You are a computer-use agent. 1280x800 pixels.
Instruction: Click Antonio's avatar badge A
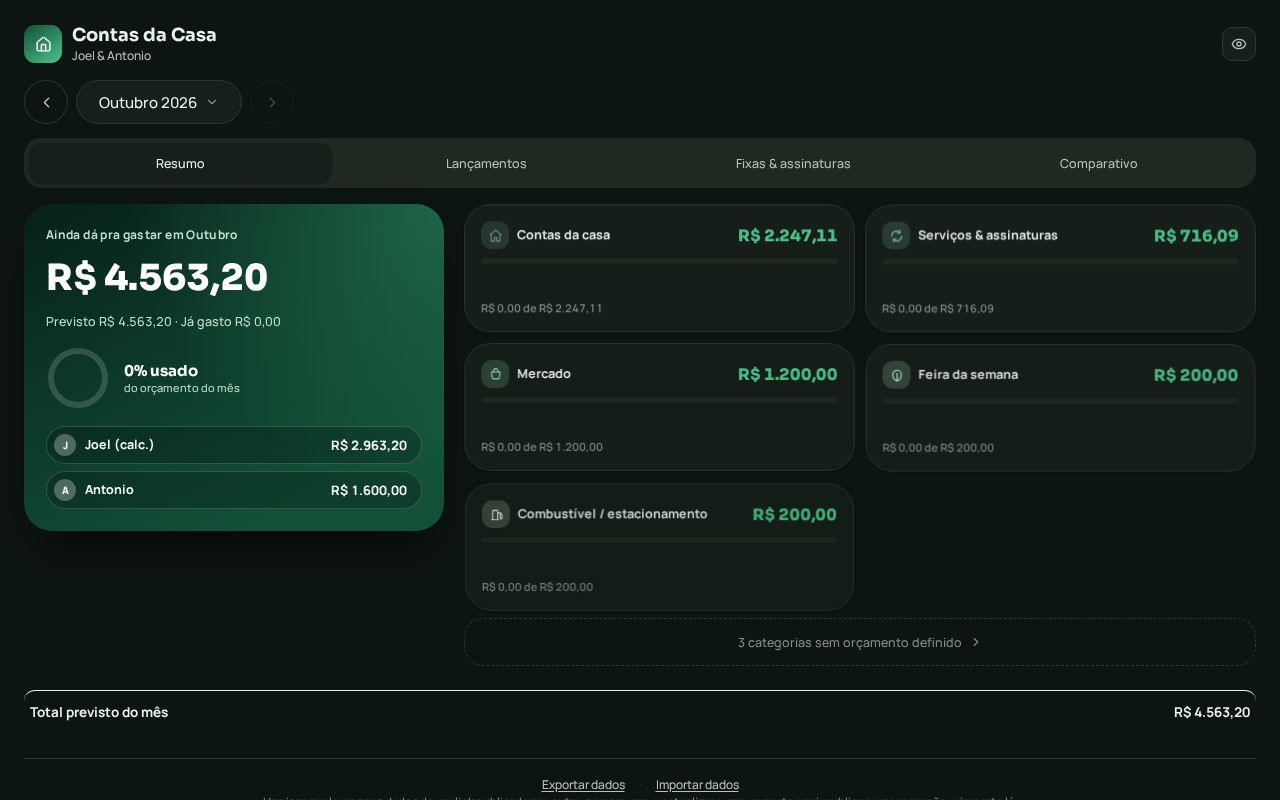(x=65, y=490)
